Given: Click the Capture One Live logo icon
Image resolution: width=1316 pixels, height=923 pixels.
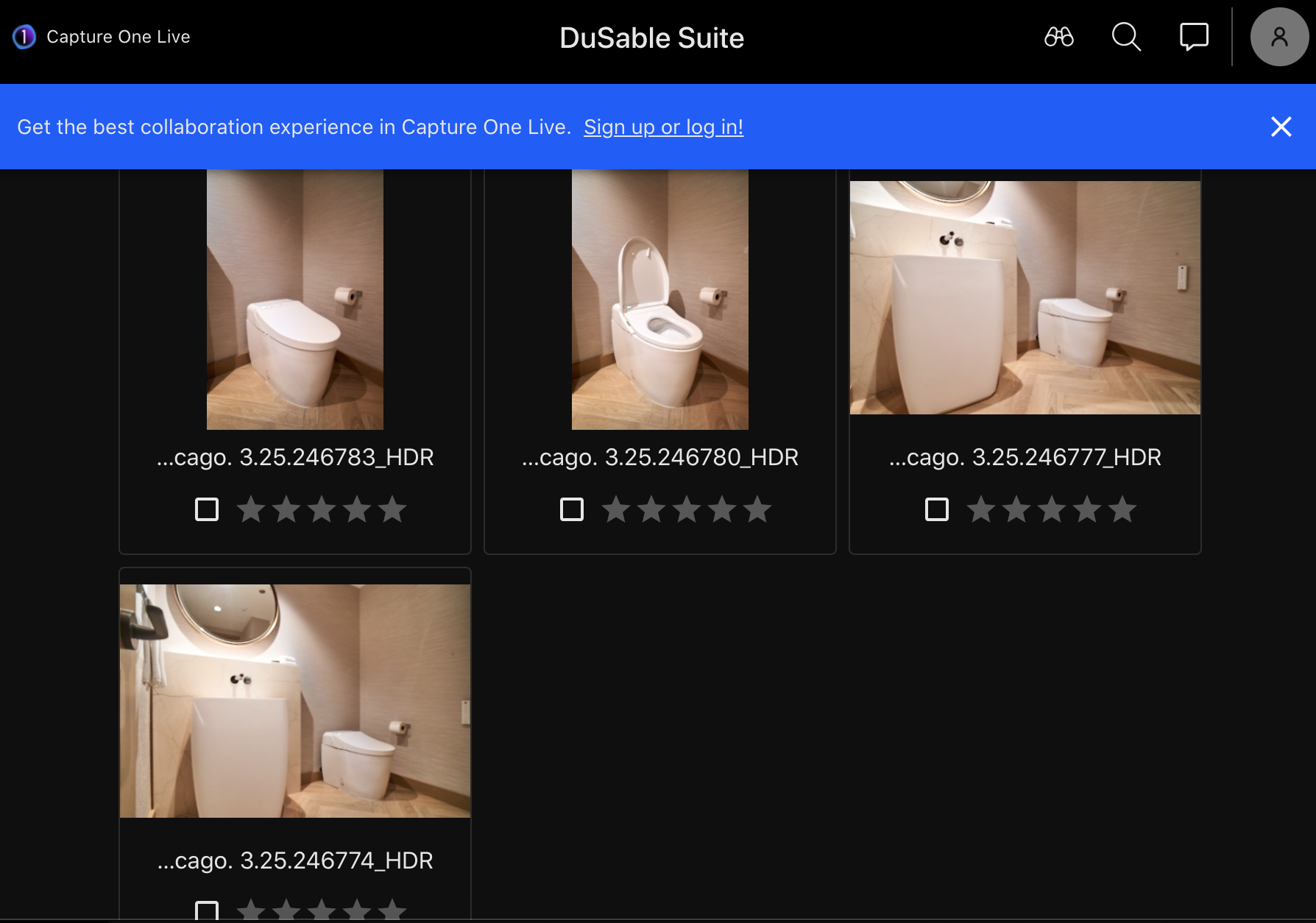Looking at the screenshot, I should click(x=24, y=37).
